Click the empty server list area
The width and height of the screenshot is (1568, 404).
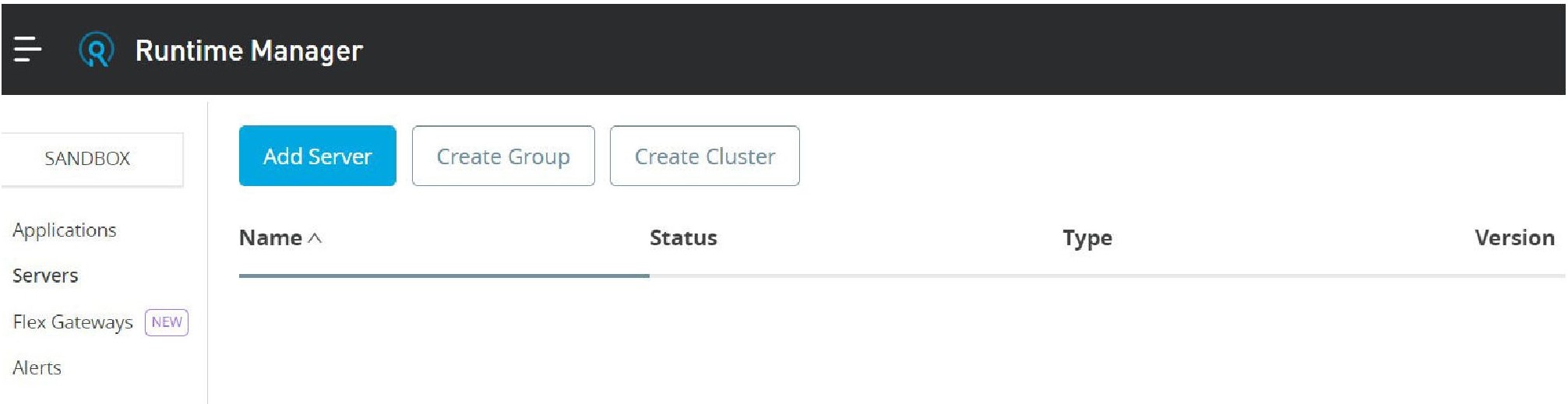[x=857, y=343]
